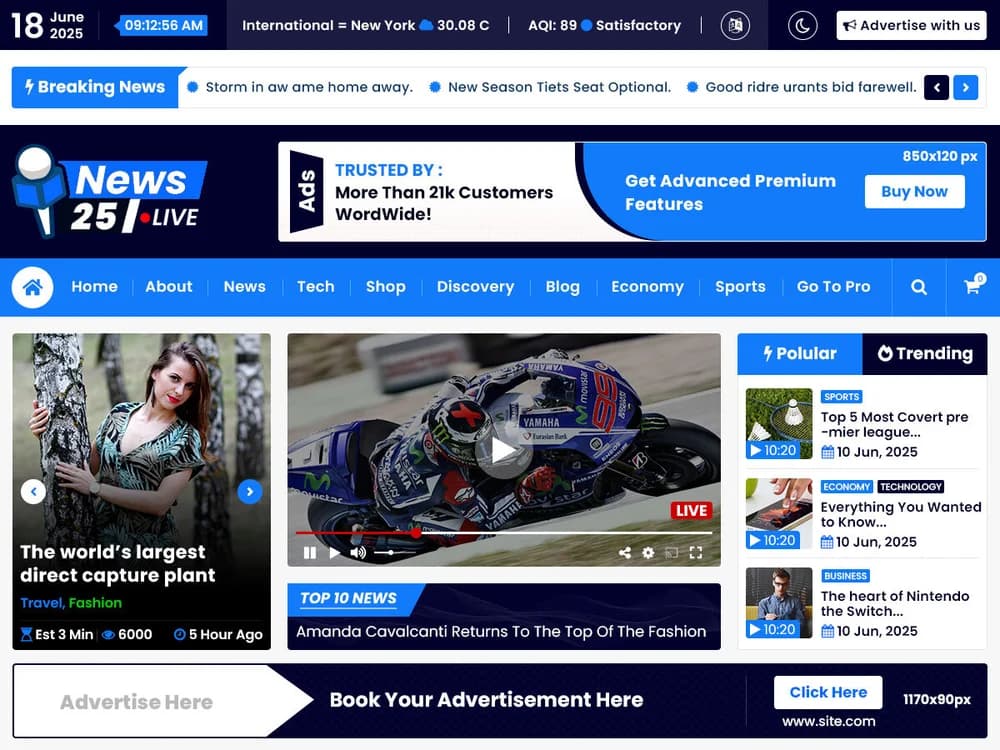This screenshot has width=1000, height=750.
Task: Click the newspaper icon in the top bar
Action: (x=735, y=25)
